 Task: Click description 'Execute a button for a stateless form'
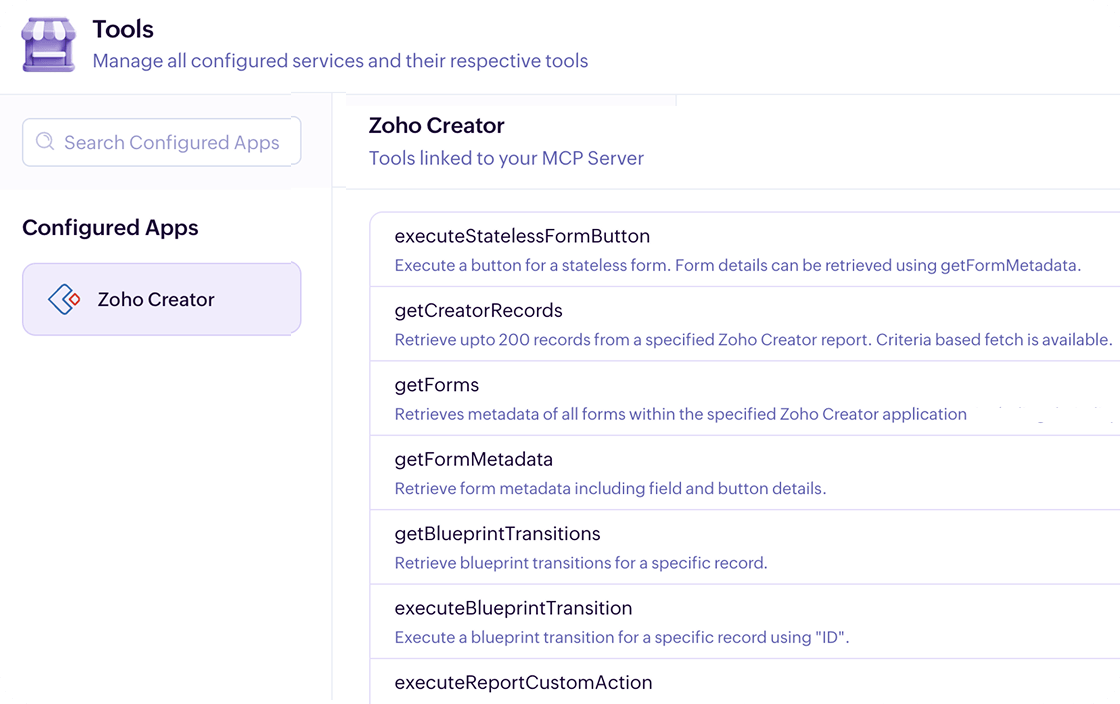738,266
